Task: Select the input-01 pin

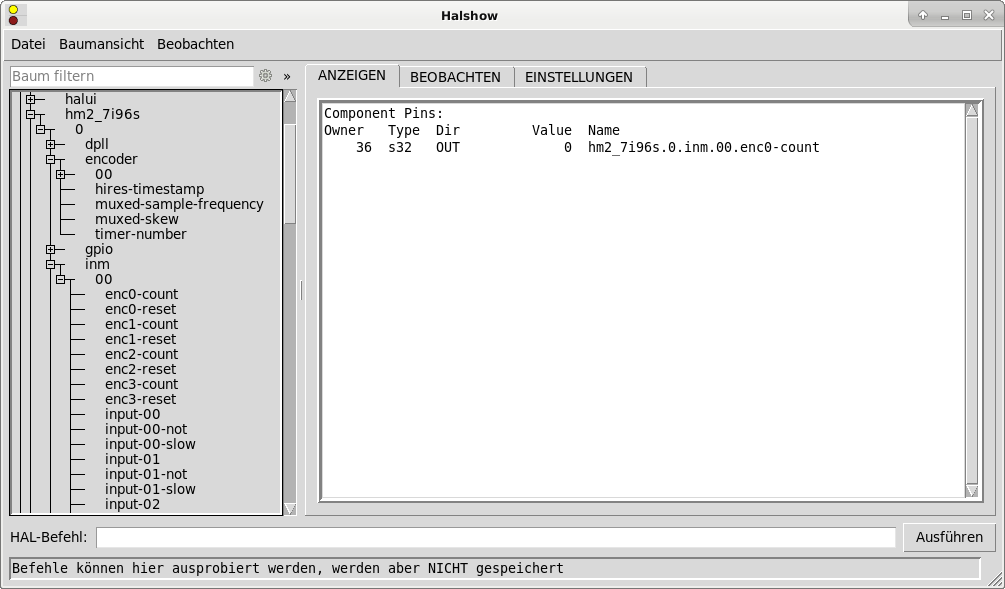Action: pyautogui.click(x=133, y=459)
